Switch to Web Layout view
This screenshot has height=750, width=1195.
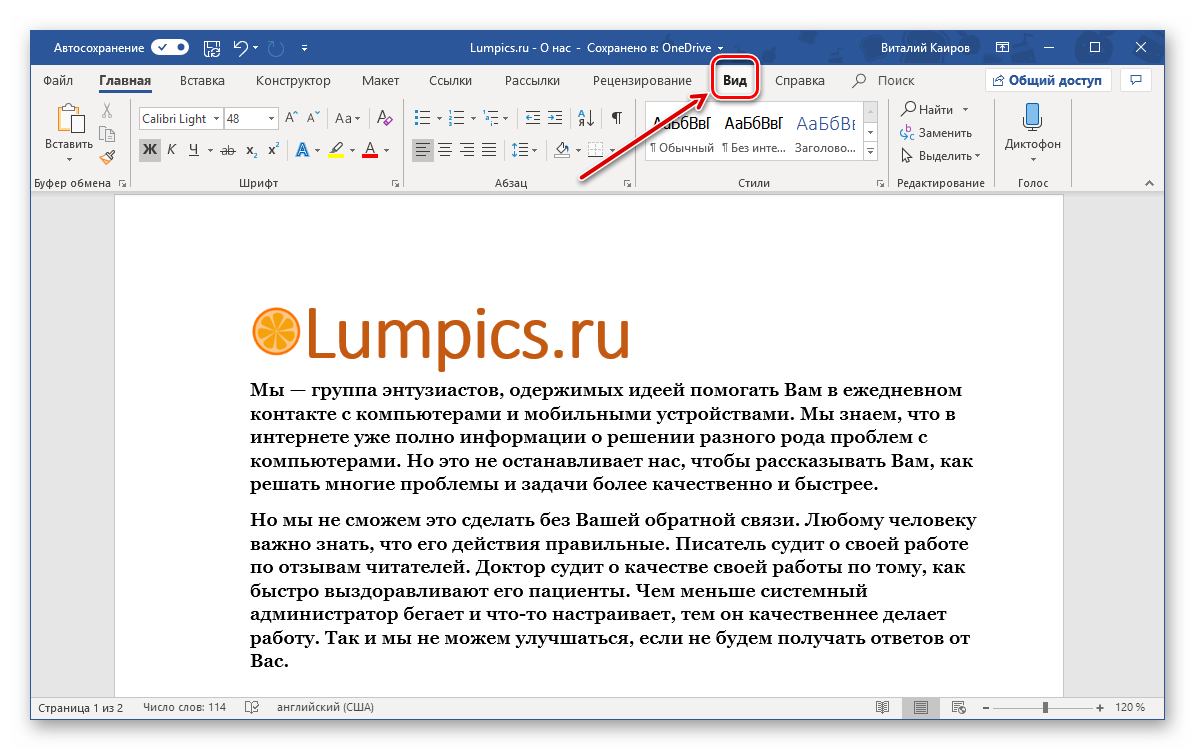click(959, 707)
